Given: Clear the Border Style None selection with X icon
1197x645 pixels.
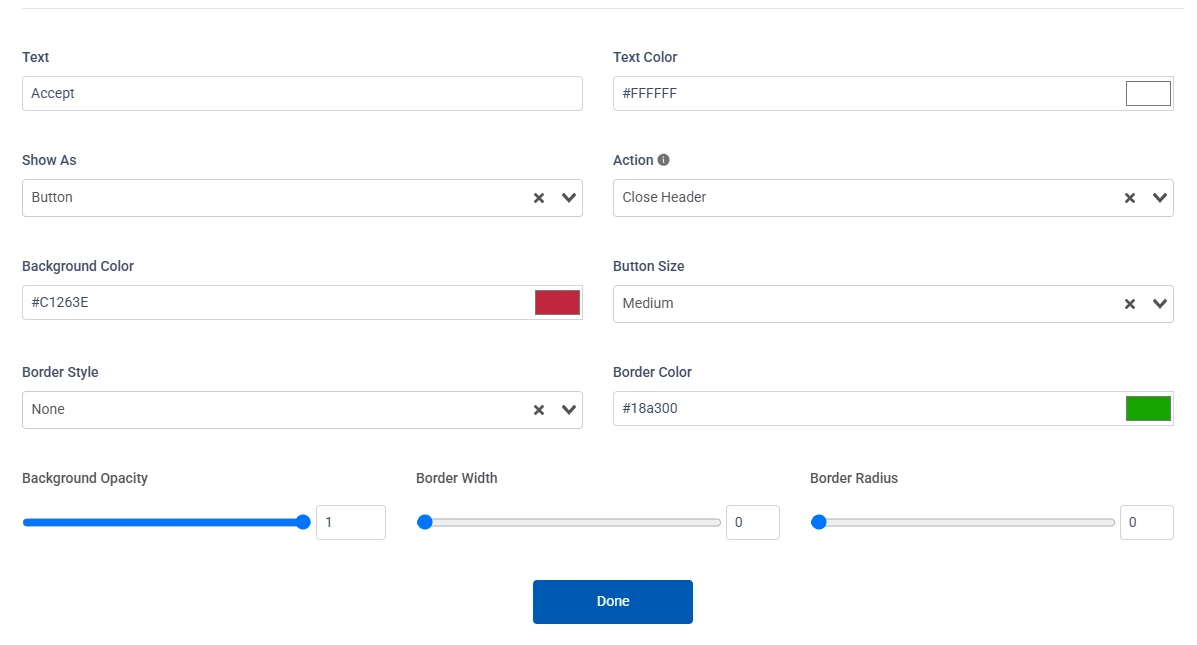Looking at the screenshot, I should 539,409.
